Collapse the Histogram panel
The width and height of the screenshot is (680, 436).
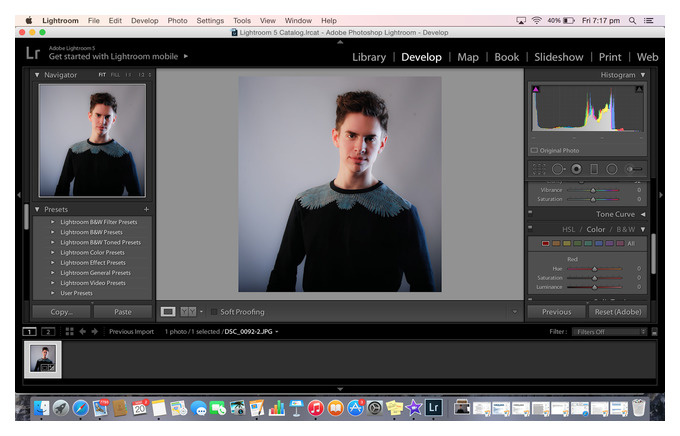[643, 75]
